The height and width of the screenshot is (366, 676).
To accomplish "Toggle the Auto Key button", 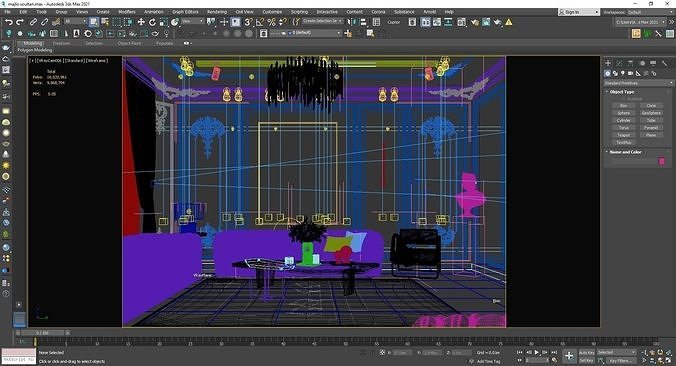I will coord(586,353).
